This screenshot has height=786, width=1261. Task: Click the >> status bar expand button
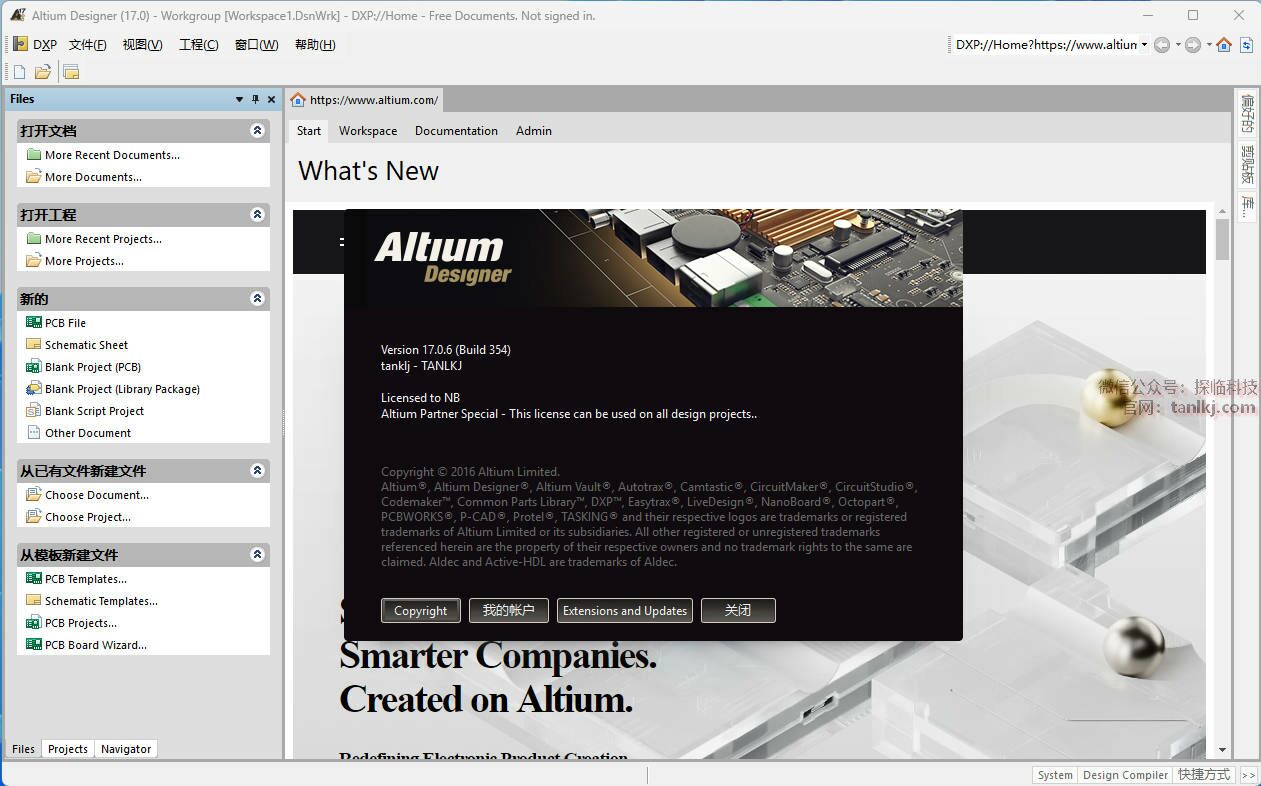click(1248, 775)
